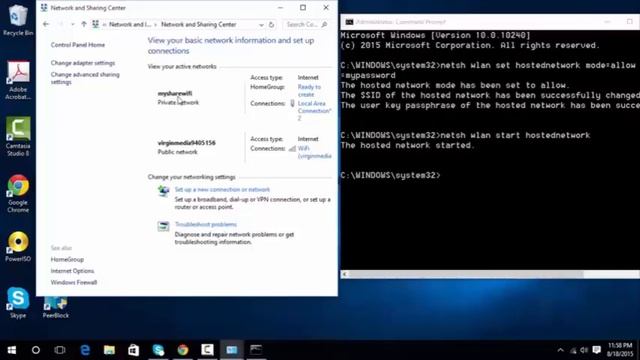Switch to Network and Sharing Center taskbar button

pyautogui.click(x=232, y=350)
